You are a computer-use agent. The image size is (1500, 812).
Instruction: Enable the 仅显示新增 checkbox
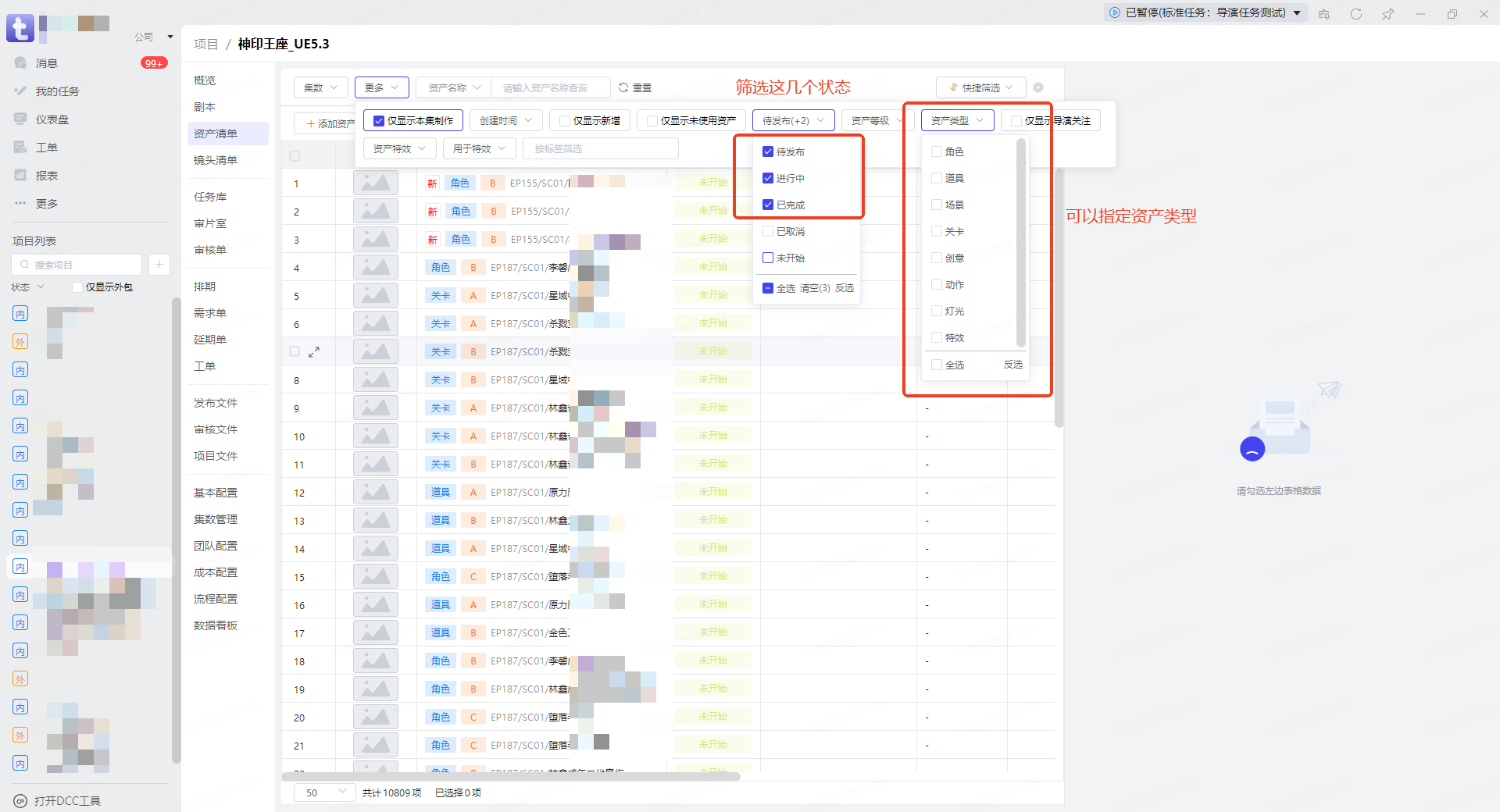click(x=564, y=121)
